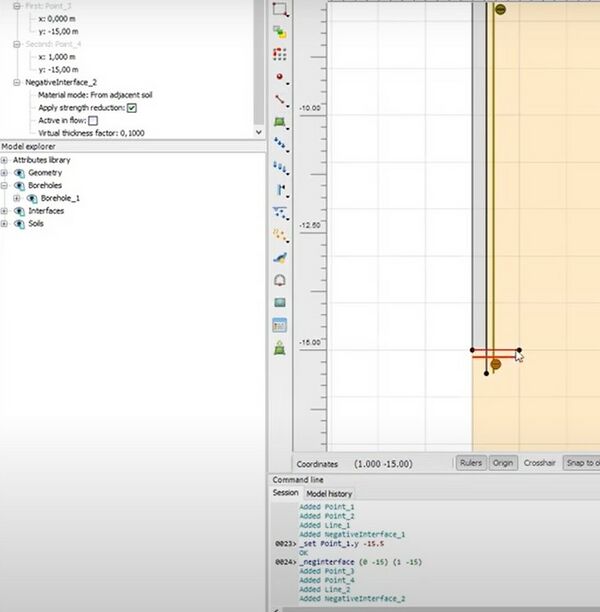
Task: Expand the Geometry tree node
Action: [x=5, y=173]
